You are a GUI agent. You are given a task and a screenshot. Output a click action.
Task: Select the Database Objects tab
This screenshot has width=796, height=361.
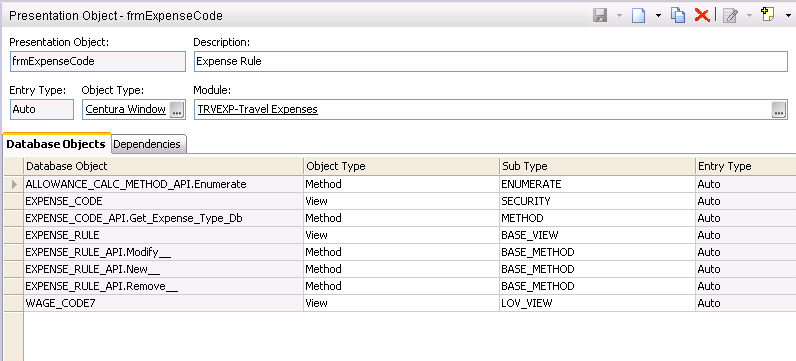click(x=56, y=144)
